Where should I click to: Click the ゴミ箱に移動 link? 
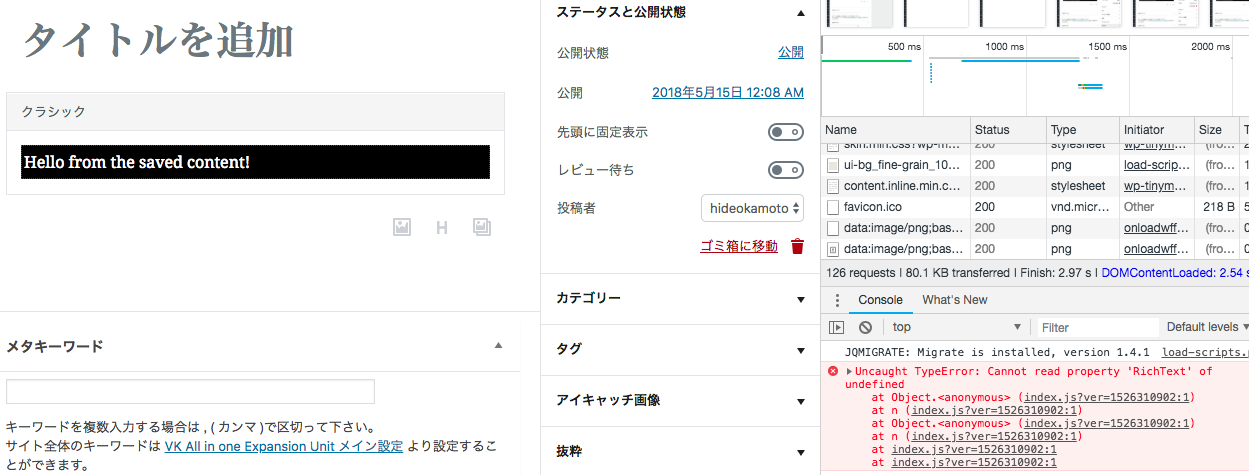739,246
